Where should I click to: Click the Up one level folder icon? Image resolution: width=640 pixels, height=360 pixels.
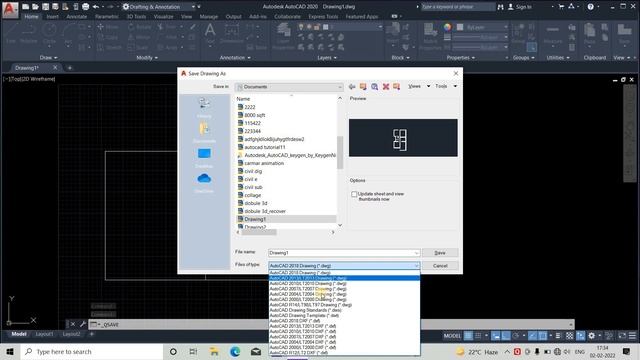[363, 87]
